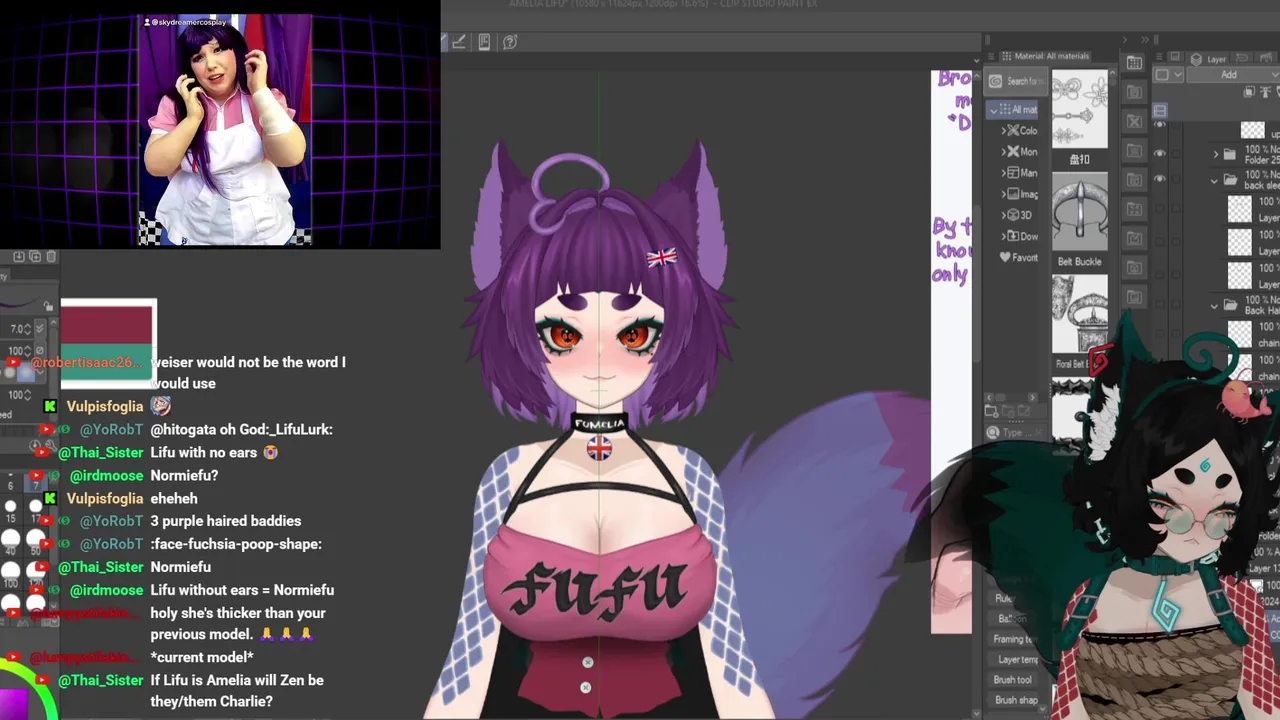1280x720 pixels.
Task: Click the @skydreamercosplay webcam label
Action: pos(188,22)
